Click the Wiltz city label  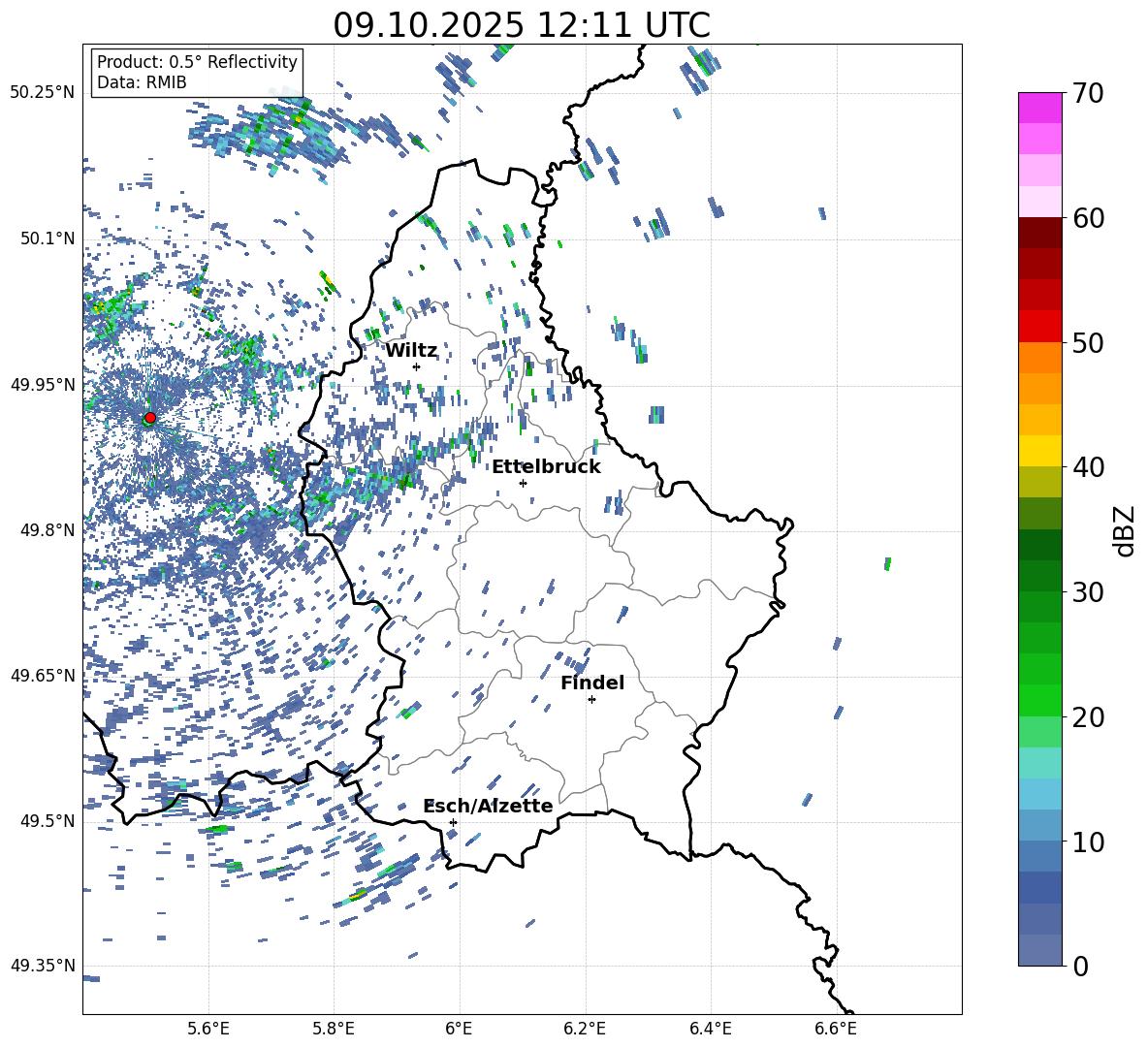click(x=411, y=350)
